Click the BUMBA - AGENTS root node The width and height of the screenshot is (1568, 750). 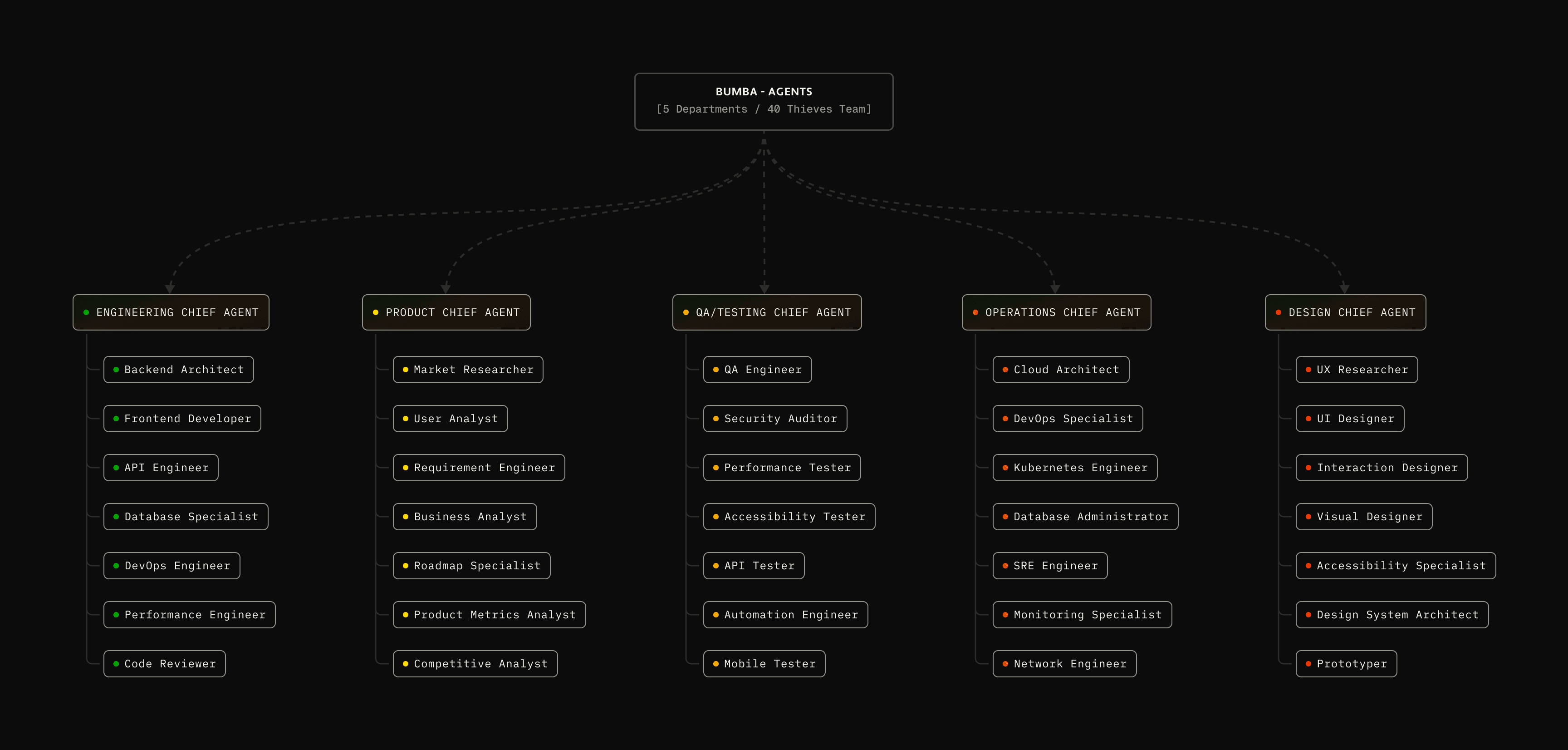pos(763,101)
